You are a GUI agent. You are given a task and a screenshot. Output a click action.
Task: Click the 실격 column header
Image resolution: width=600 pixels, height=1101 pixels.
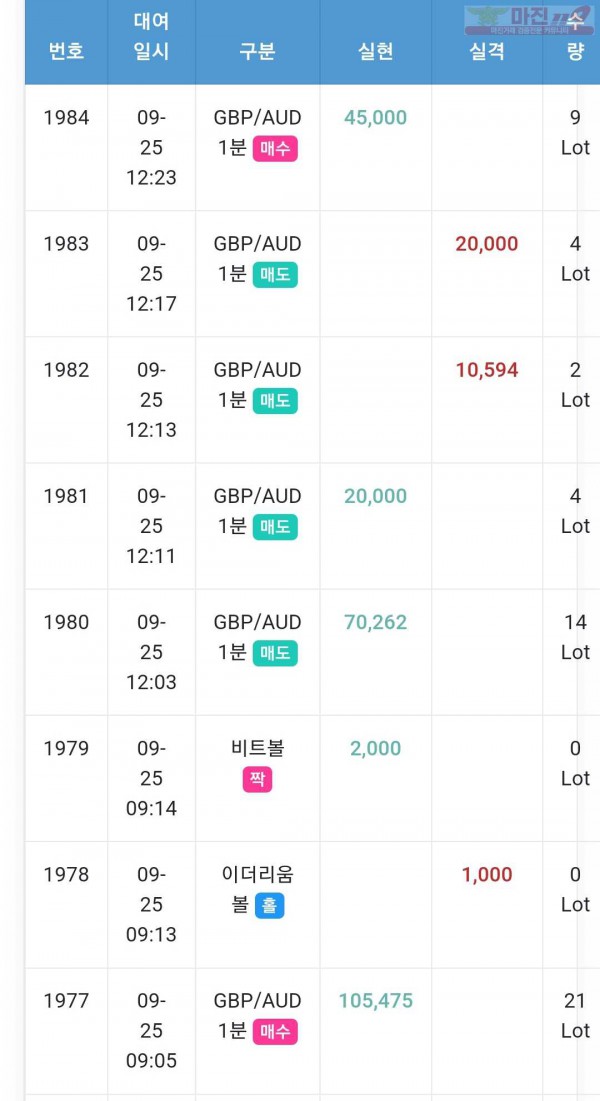point(486,51)
